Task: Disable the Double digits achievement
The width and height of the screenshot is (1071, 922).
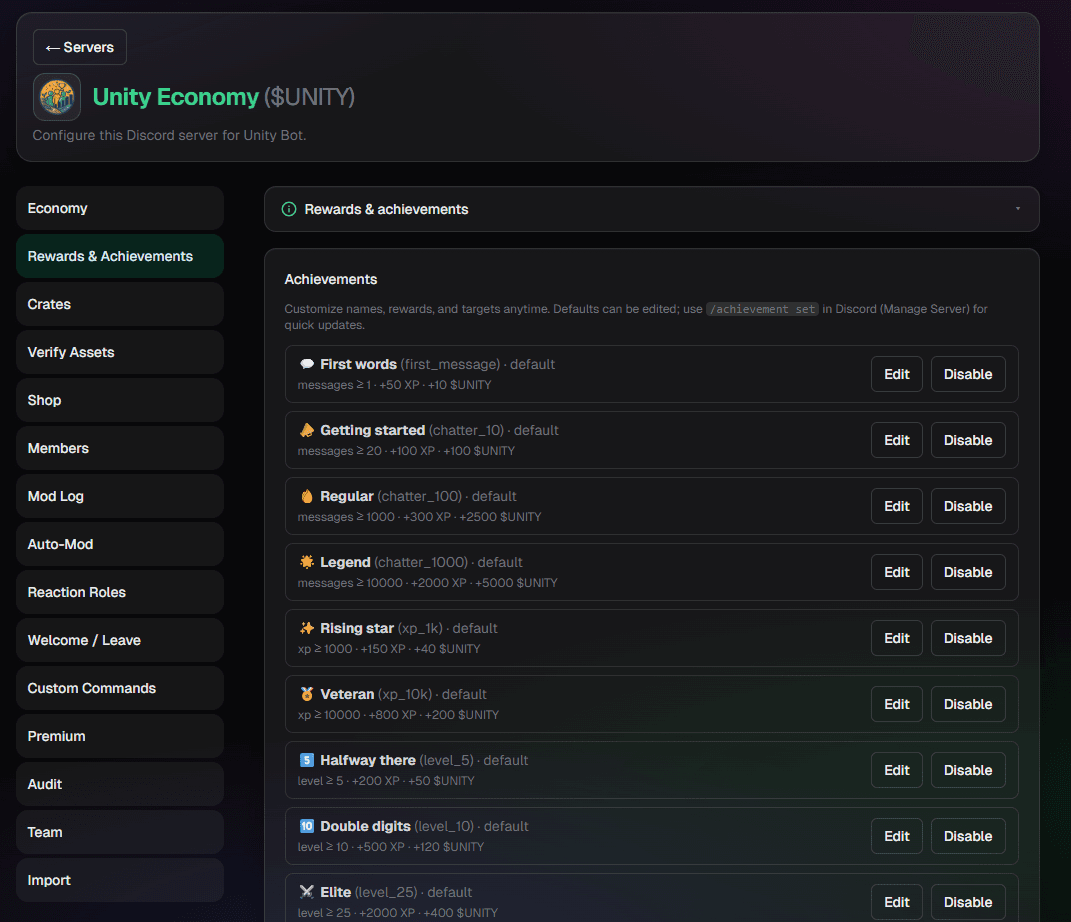Action: [x=968, y=836]
